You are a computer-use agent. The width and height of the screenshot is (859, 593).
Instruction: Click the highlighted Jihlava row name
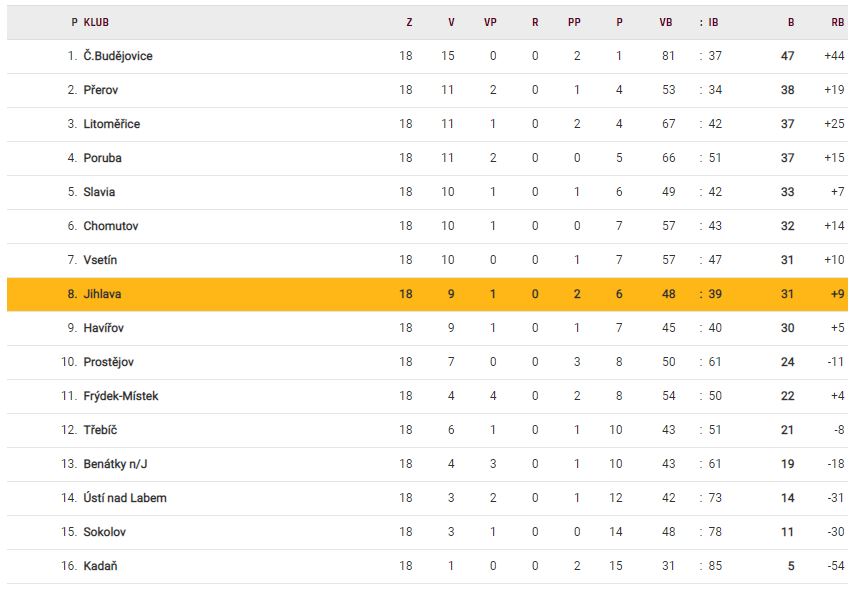(103, 294)
